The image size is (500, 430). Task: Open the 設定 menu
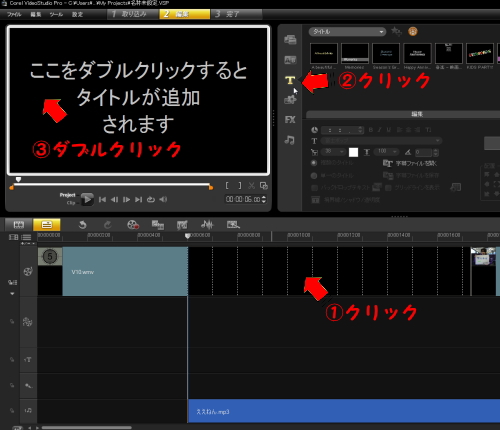coord(77,14)
